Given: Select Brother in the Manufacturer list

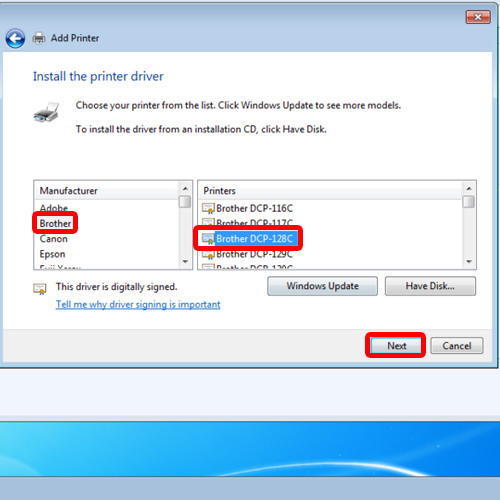Looking at the screenshot, I should pyautogui.click(x=55, y=223).
